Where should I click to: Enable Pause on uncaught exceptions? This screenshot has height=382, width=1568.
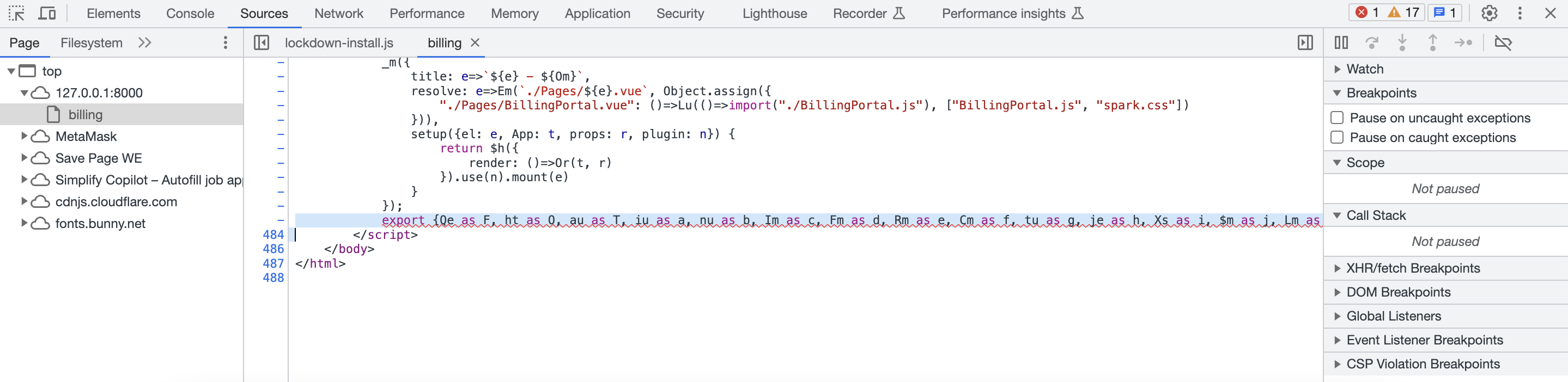[x=1338, y=118]
